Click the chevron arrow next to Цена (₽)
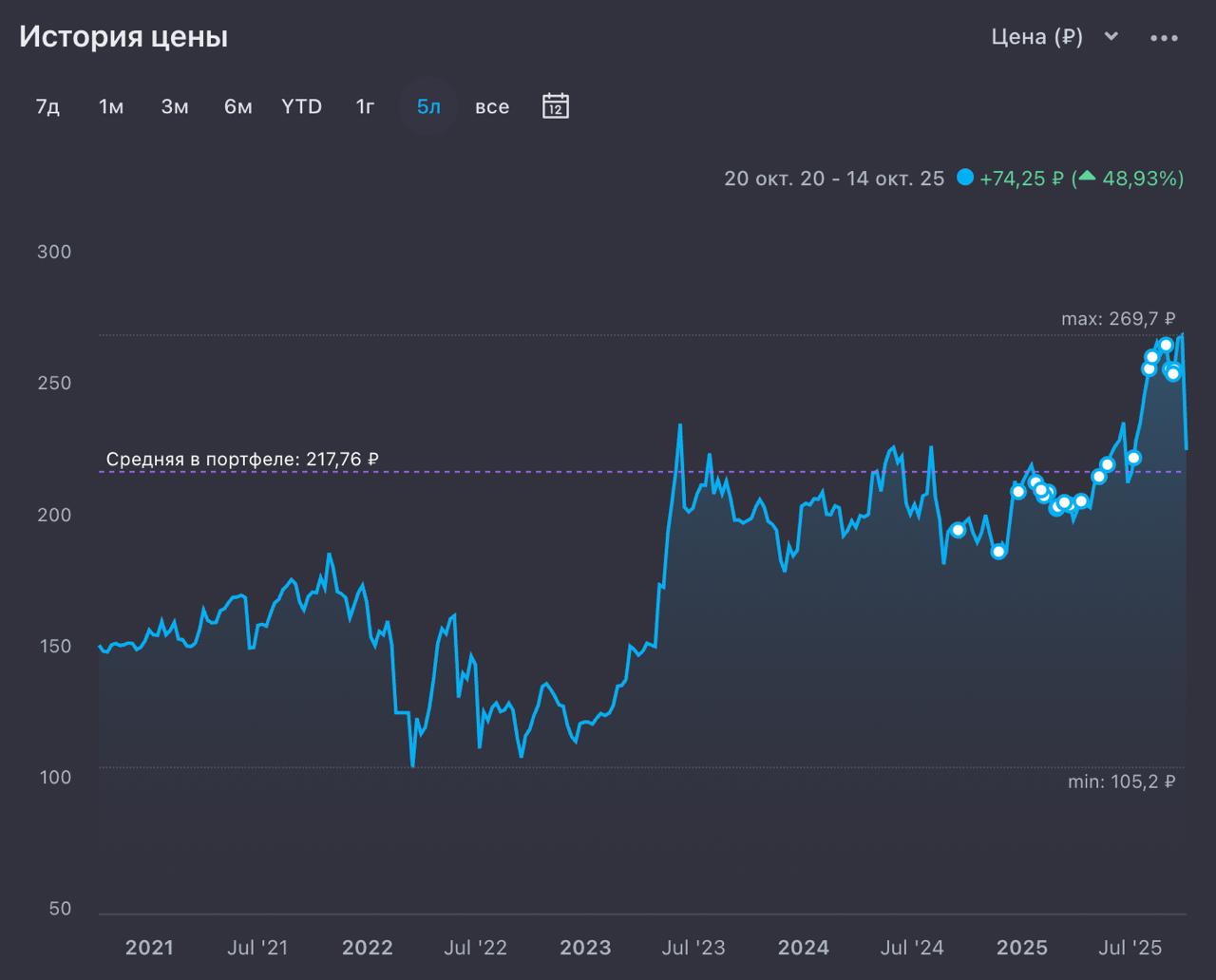The image size is (1216, 980). tap(1111, 37)
